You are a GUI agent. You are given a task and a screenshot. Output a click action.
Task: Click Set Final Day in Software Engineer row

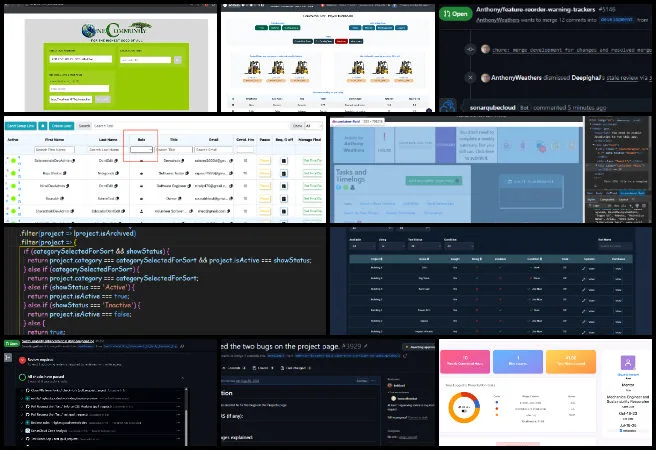click(x=313, y=186)
